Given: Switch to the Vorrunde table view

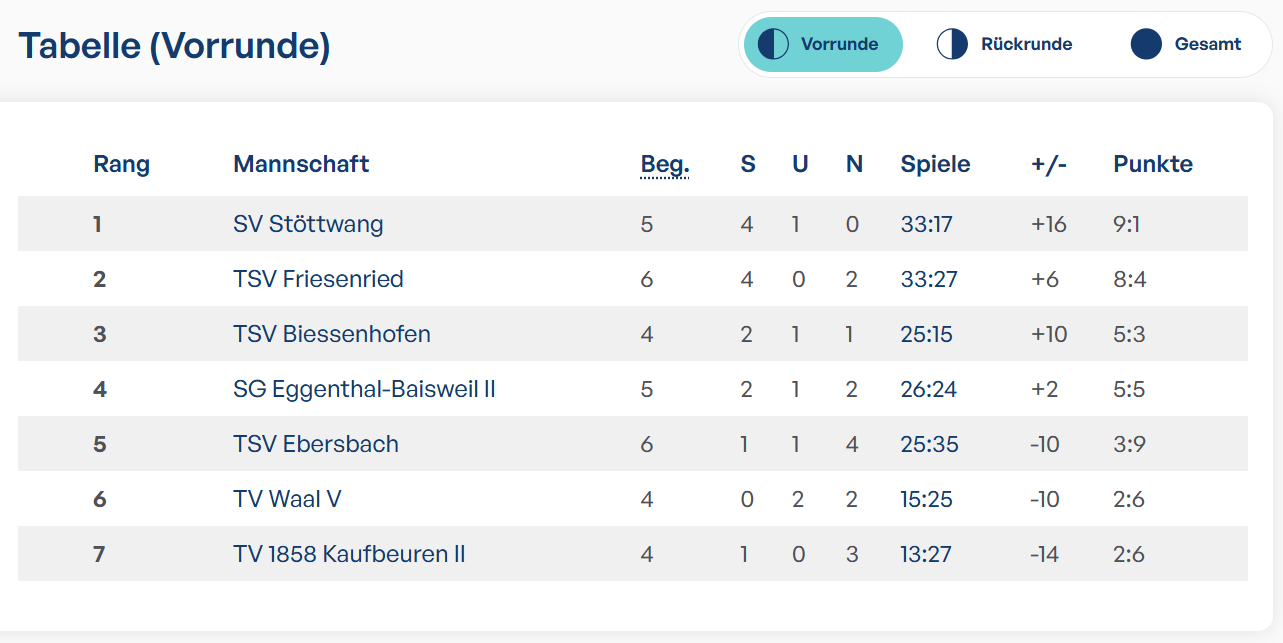Looking at the screenshot, I should pos(838,44).
